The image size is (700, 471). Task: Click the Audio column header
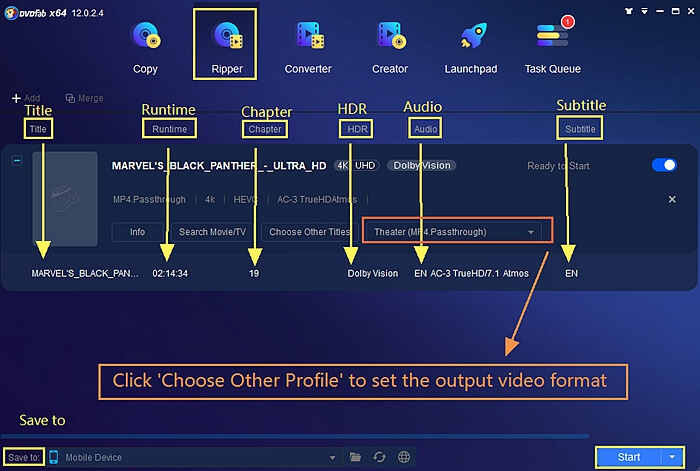(x=425, y=129)
